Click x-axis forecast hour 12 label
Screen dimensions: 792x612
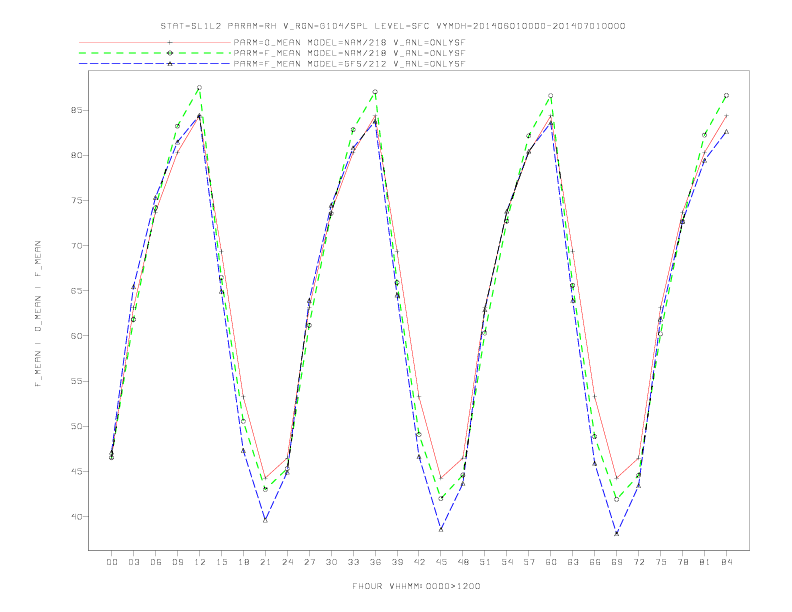tap(200, 562)
